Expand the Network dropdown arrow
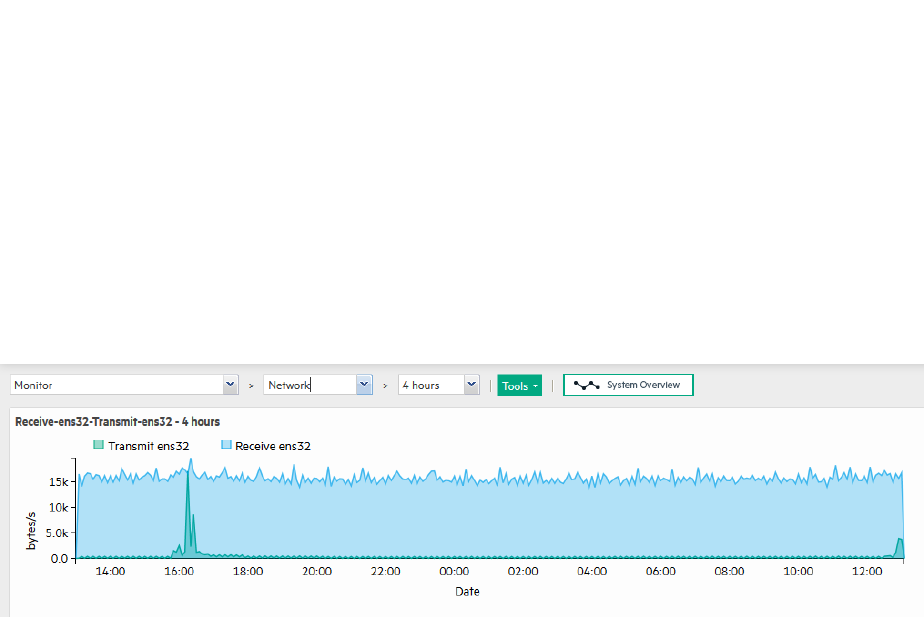The width and height of the screenshot is (924, 617). (x=364, y=385)
